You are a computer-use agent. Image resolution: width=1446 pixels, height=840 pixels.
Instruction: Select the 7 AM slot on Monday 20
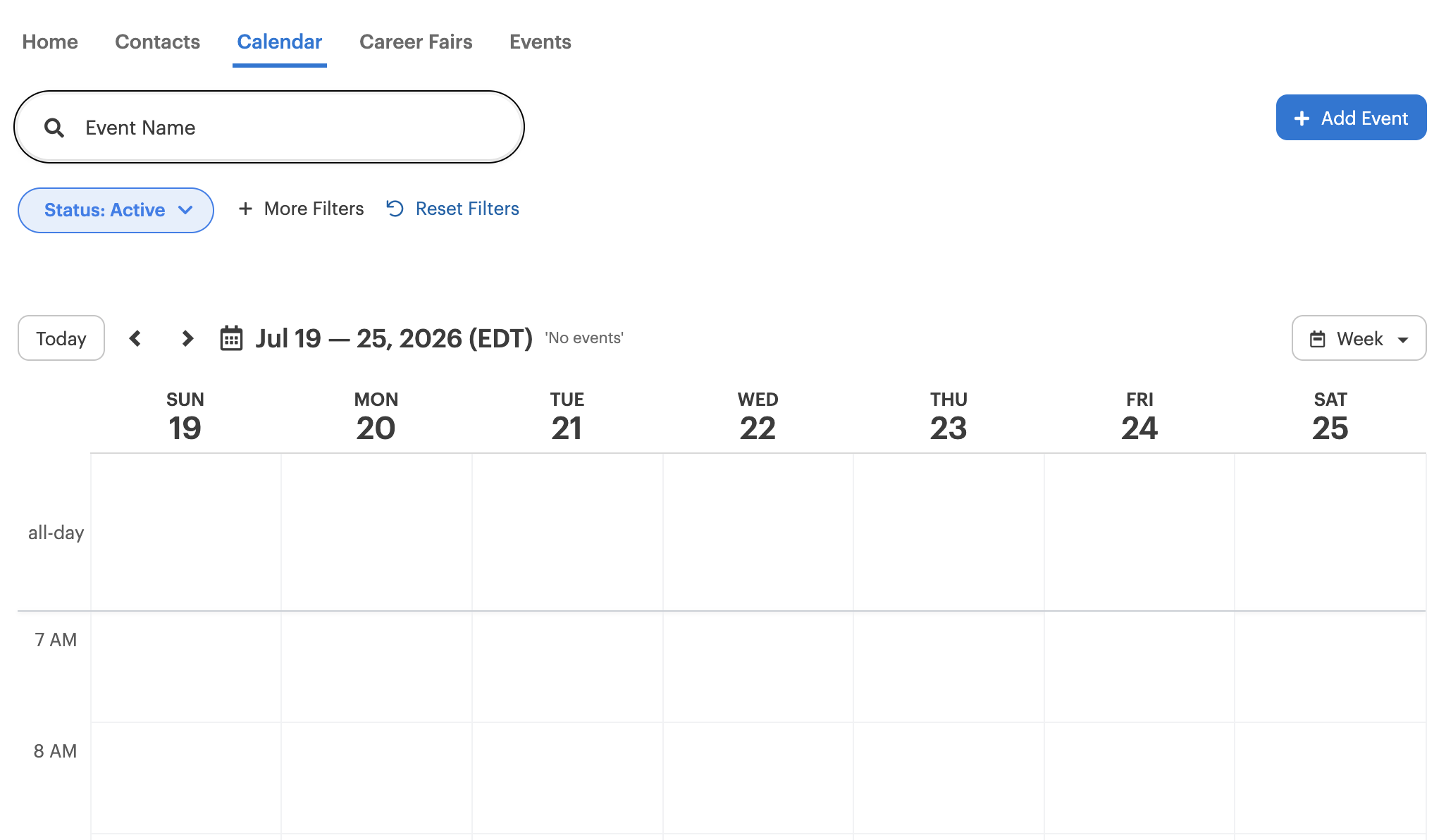(x=376, y=667)
